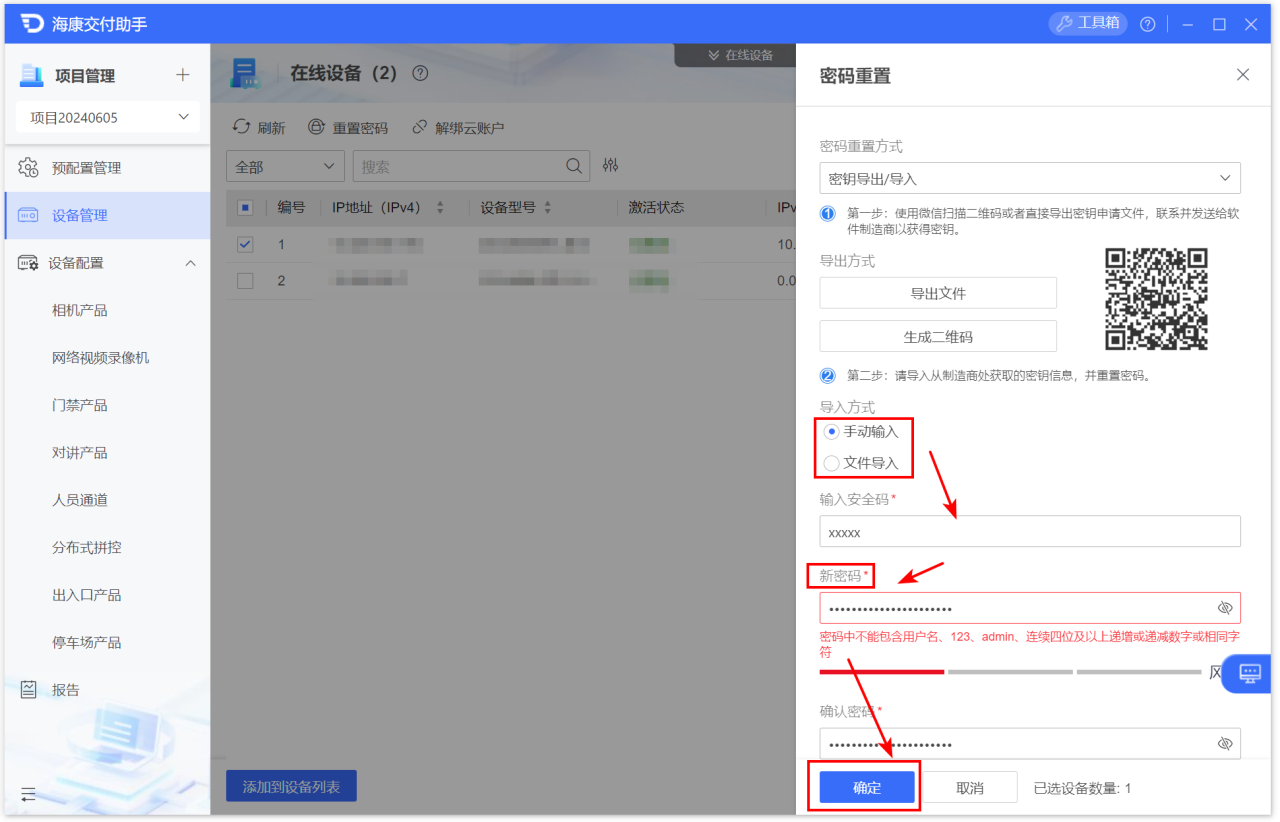This screenshot has height=822, width=1280.
Task: Check the checkbox for device row 2
Action: coord(245,281)
